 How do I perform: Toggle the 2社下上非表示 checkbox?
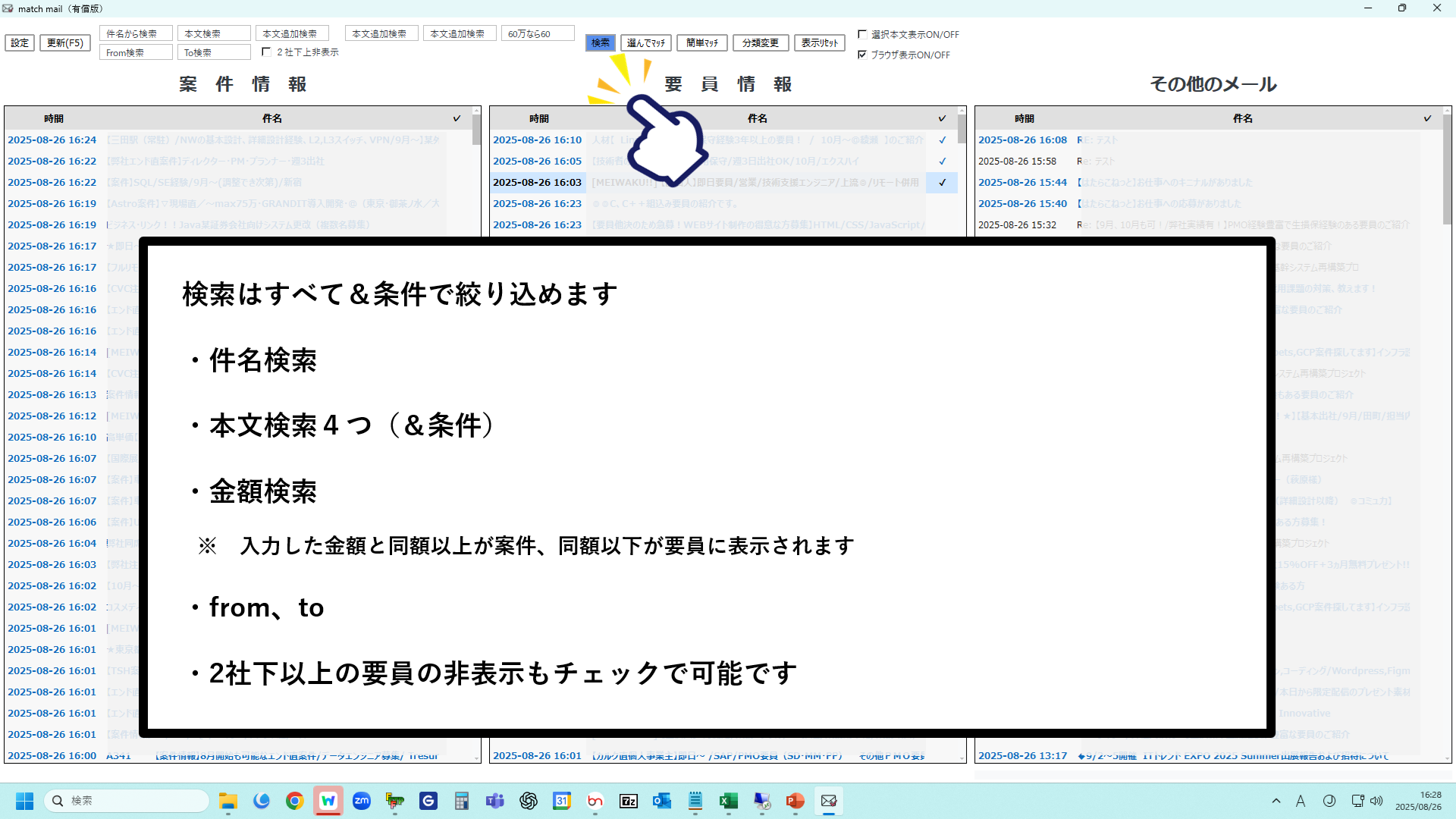[x=266, y=52]
